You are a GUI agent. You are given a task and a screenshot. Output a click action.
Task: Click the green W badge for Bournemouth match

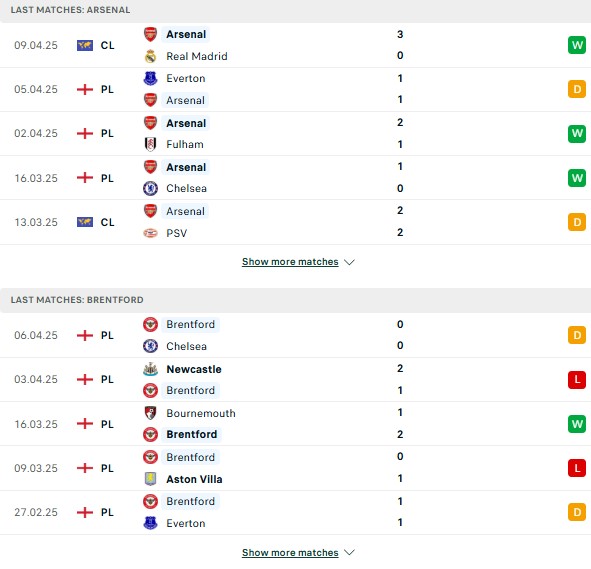577,424
